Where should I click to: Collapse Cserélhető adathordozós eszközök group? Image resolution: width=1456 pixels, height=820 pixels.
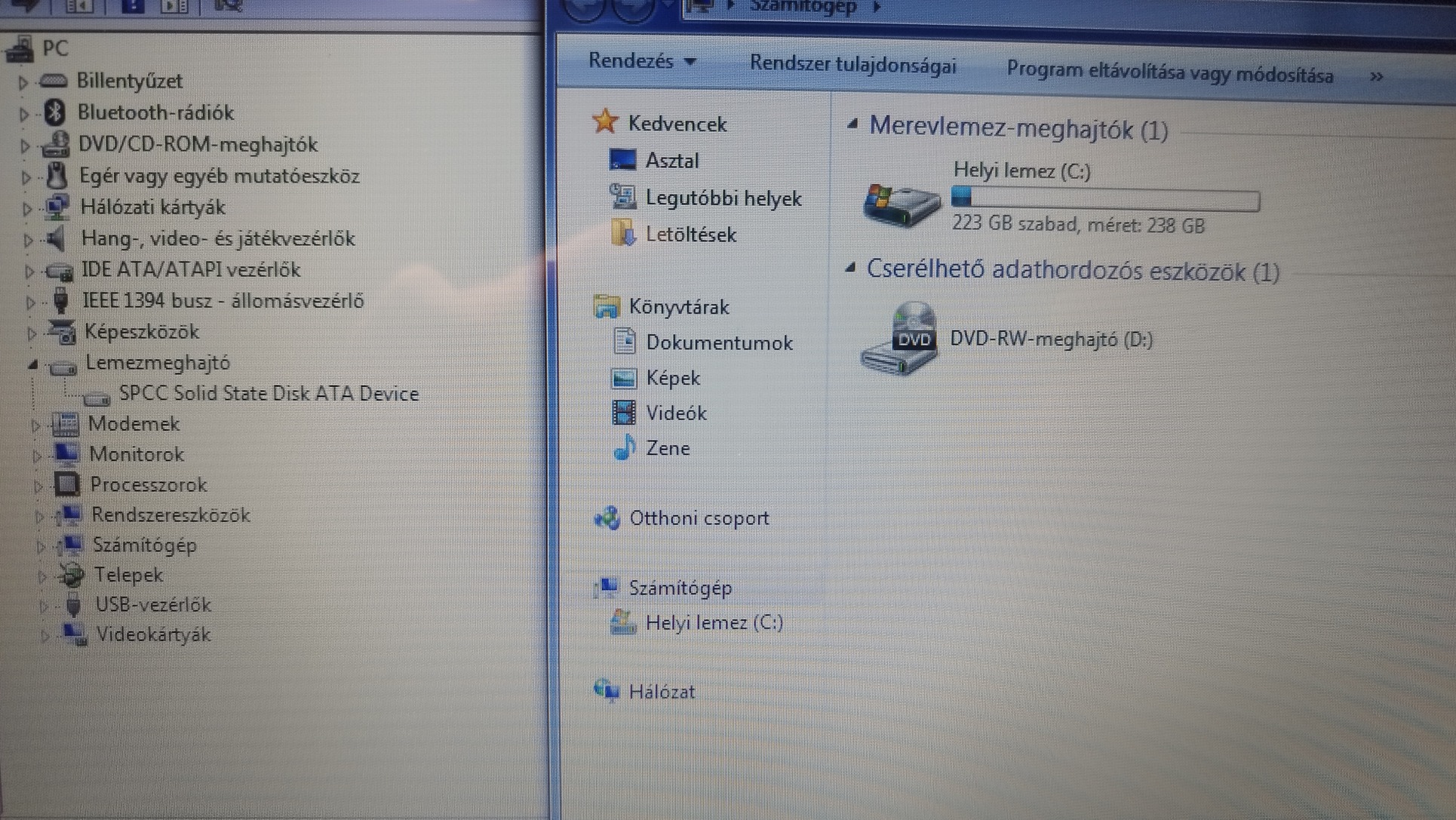point(851,267)
